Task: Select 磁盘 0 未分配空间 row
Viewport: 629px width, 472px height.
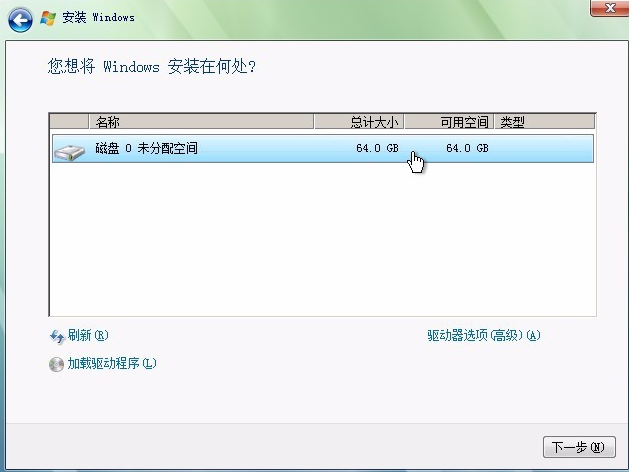Action: 323,149
